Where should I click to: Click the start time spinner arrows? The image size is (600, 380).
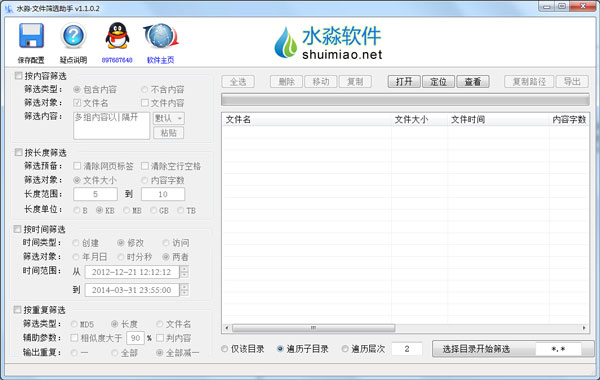(x=184, y=272)
